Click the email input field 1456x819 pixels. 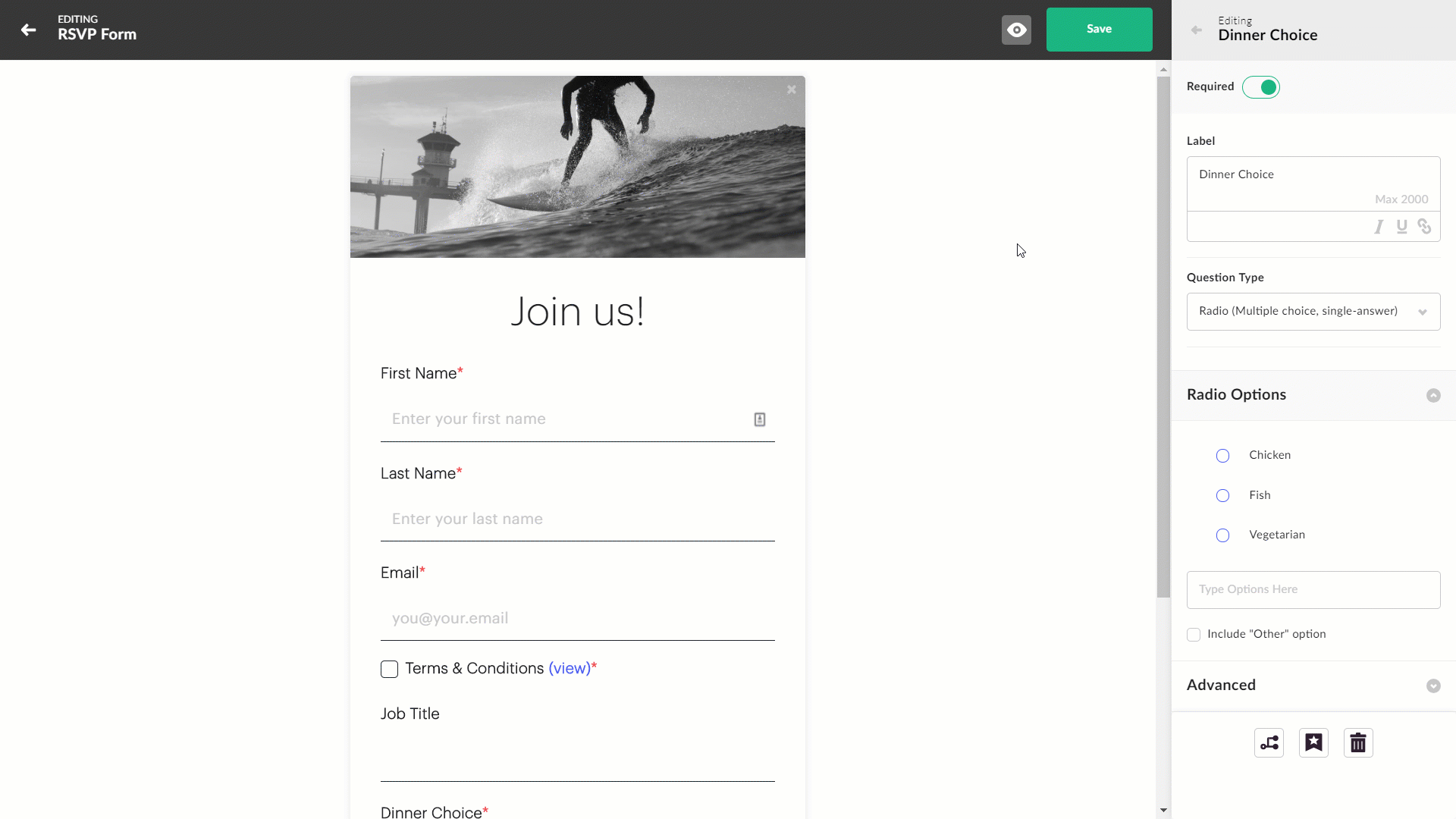coord(578,619)
